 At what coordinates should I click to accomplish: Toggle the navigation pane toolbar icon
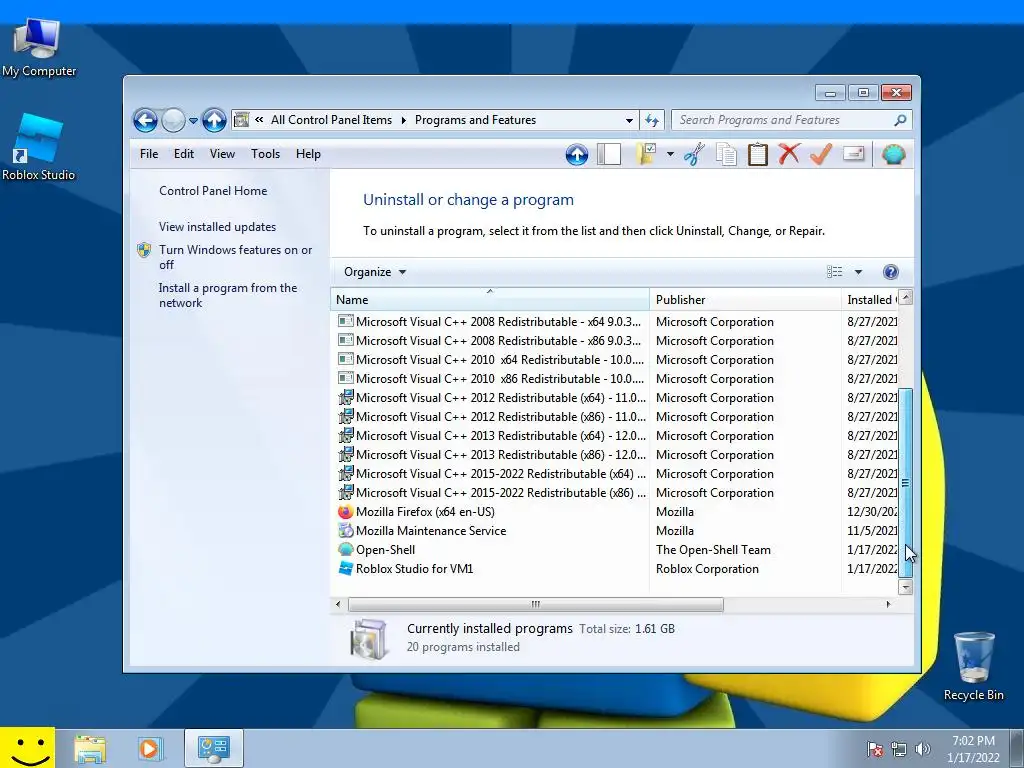pos(609,155)
